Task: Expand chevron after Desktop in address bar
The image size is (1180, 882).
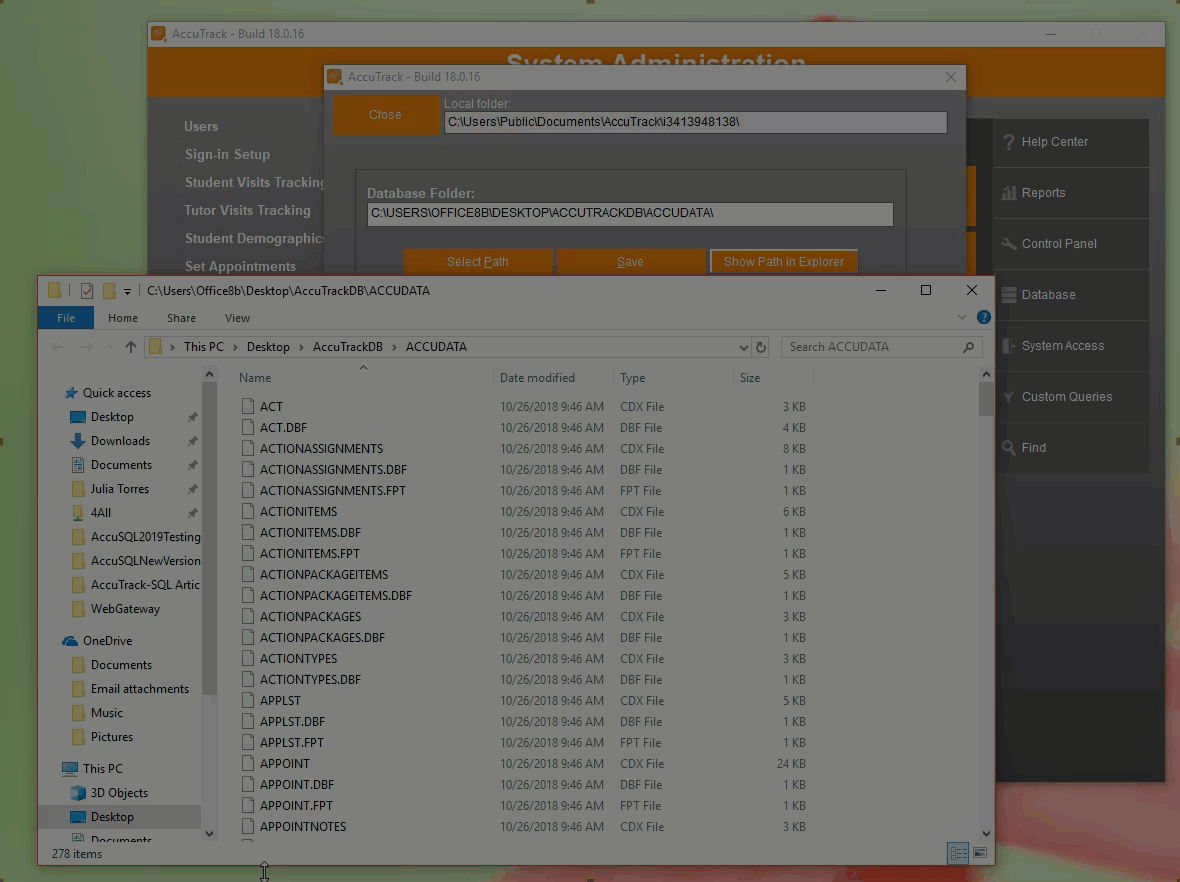Action: pyautogui.click(x=301, y=347)
